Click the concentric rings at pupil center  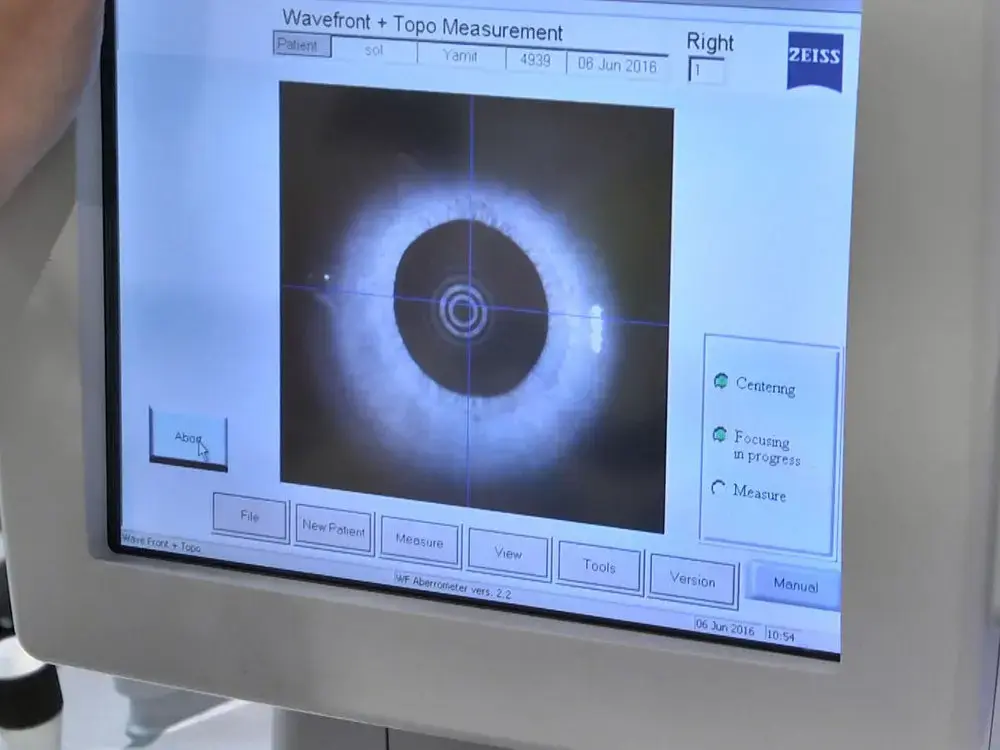[x=464, y=310]
